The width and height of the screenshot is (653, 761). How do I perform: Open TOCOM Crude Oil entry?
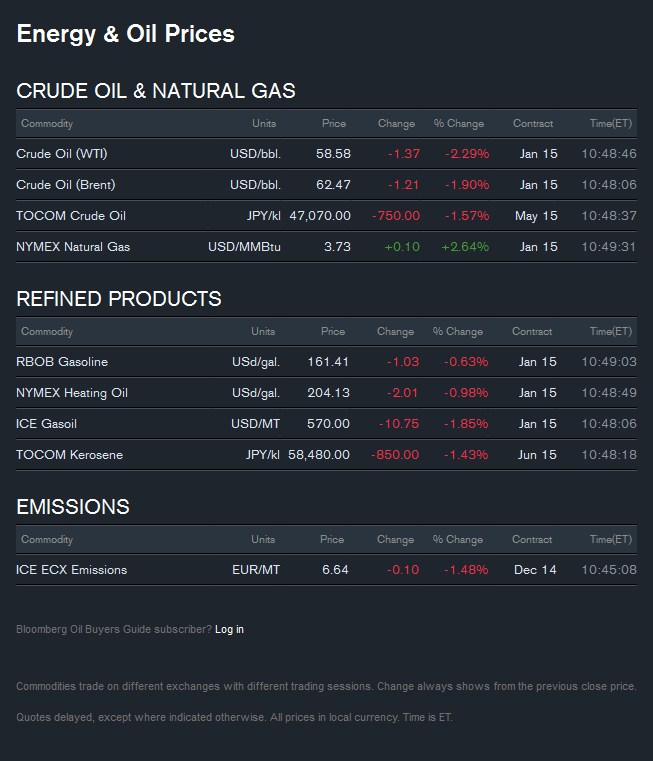[x=71, y=216]
